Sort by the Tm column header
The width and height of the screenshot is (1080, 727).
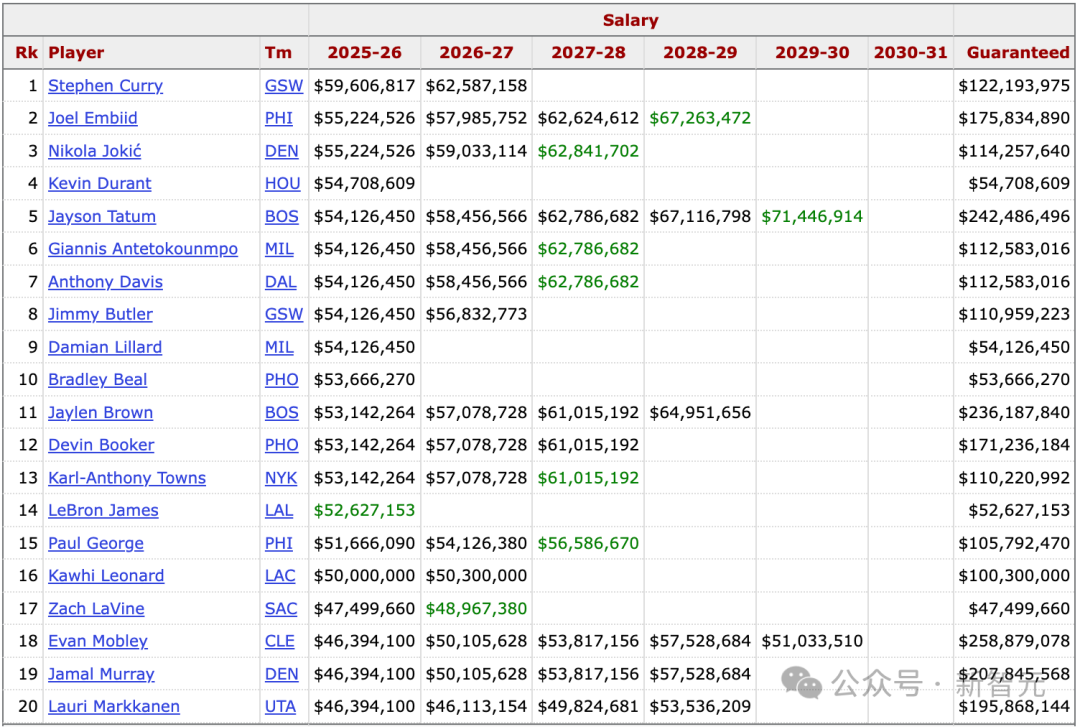pyautogui.click(x=278, y=52)
